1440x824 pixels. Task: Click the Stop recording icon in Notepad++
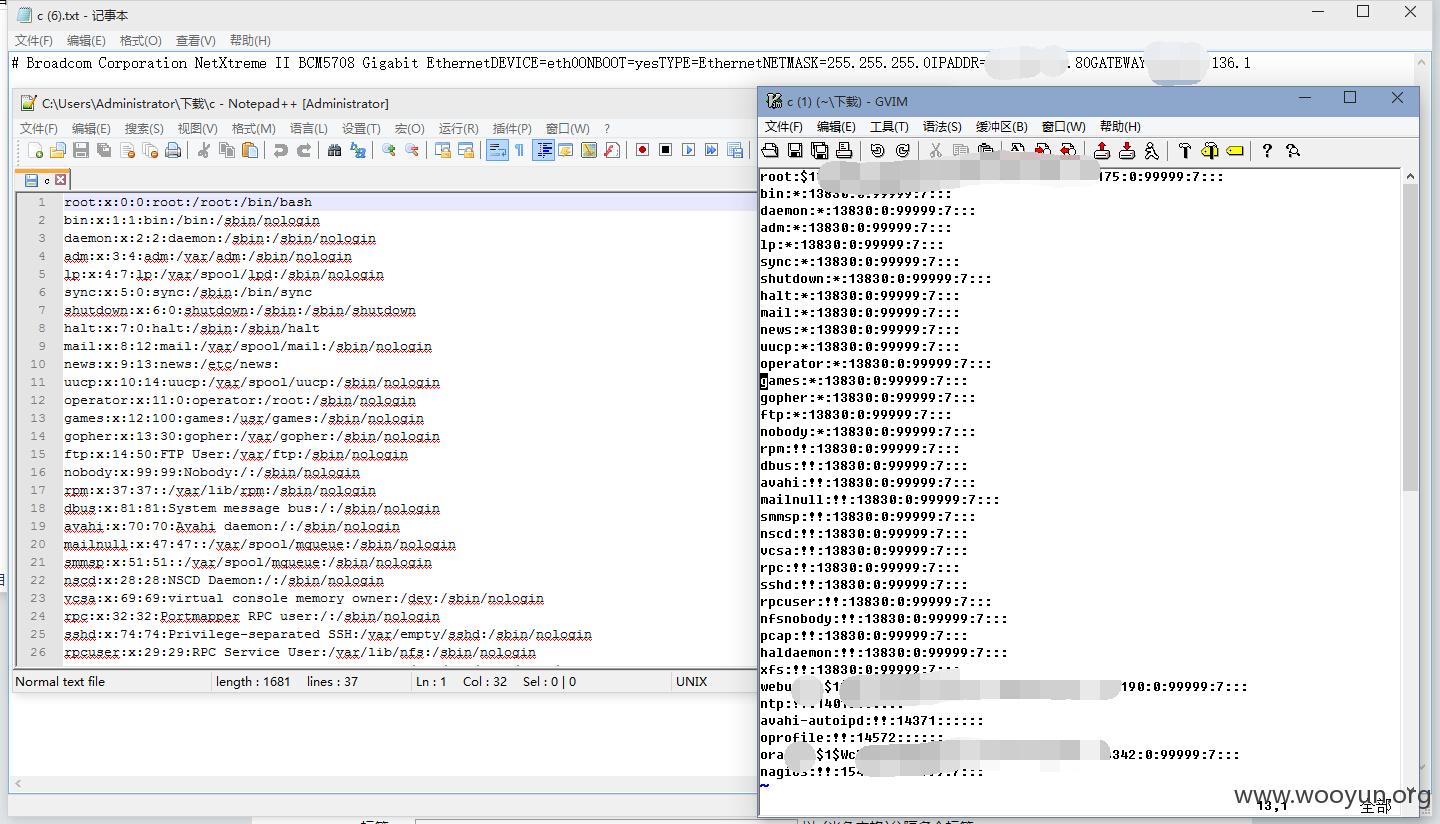point(666,150)
